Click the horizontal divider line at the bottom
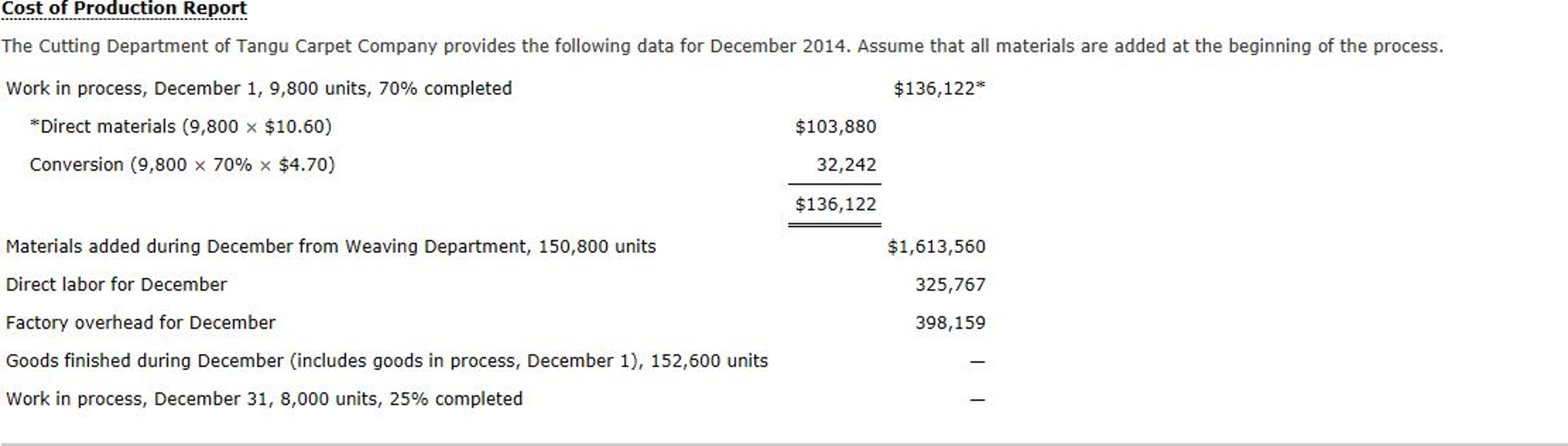 coord(784,444)
